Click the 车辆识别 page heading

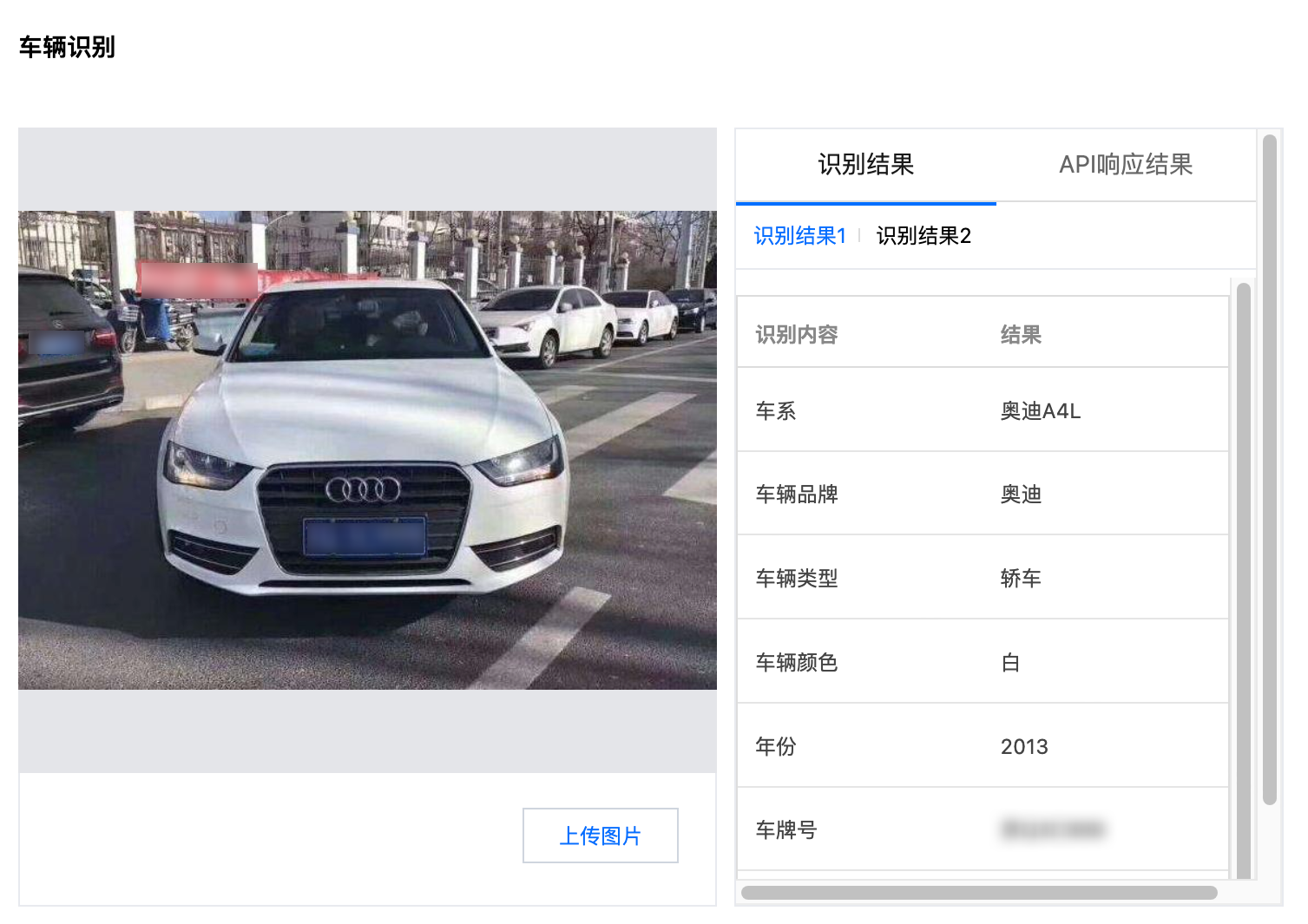[x=67, y=47]
